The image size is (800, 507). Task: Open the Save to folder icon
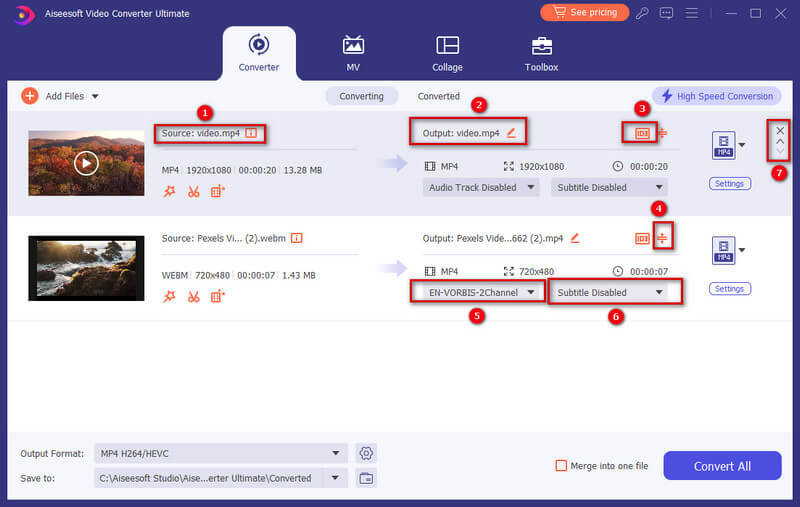pos(366,478)
